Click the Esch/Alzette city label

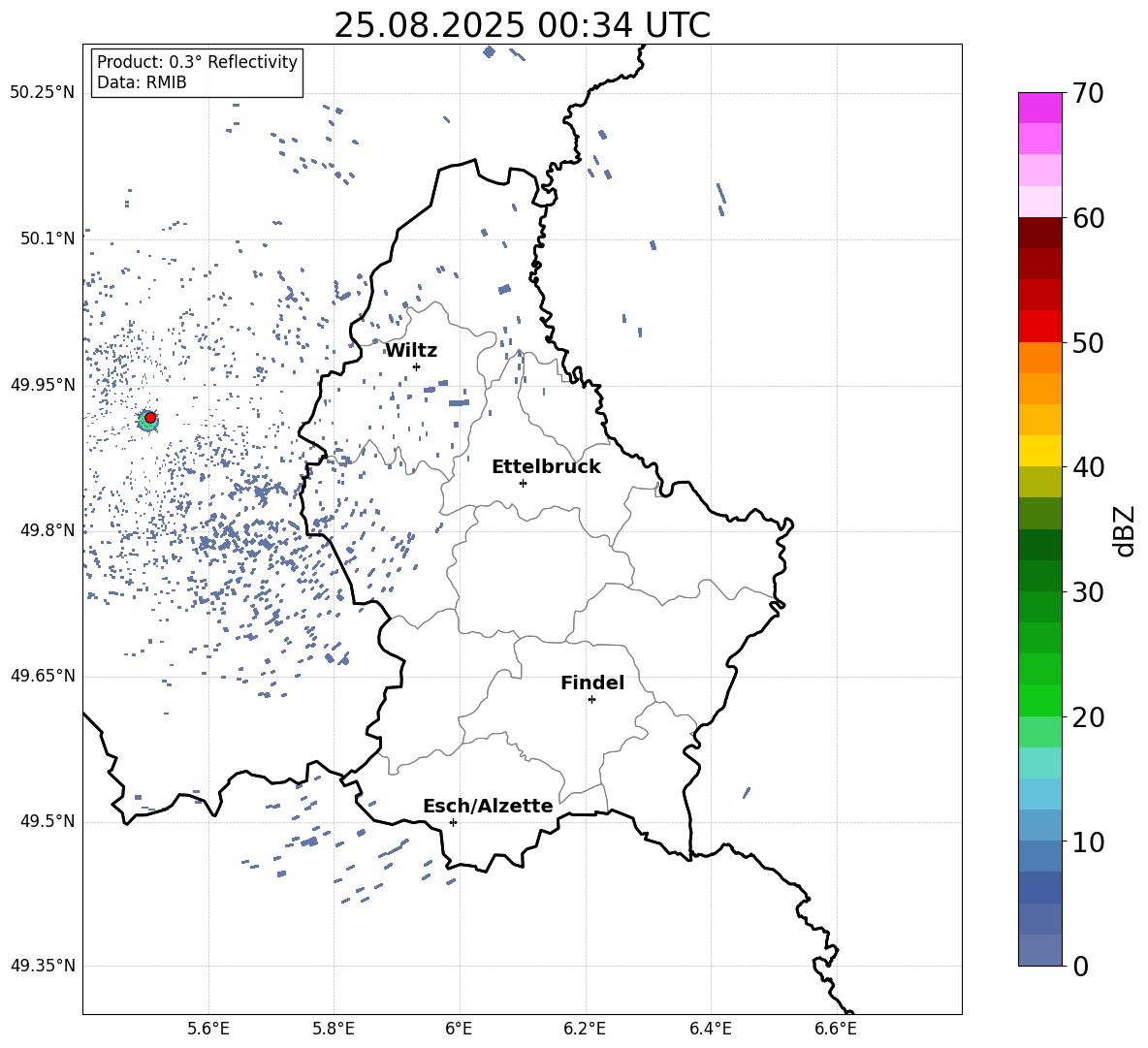(x=488, y=806)
